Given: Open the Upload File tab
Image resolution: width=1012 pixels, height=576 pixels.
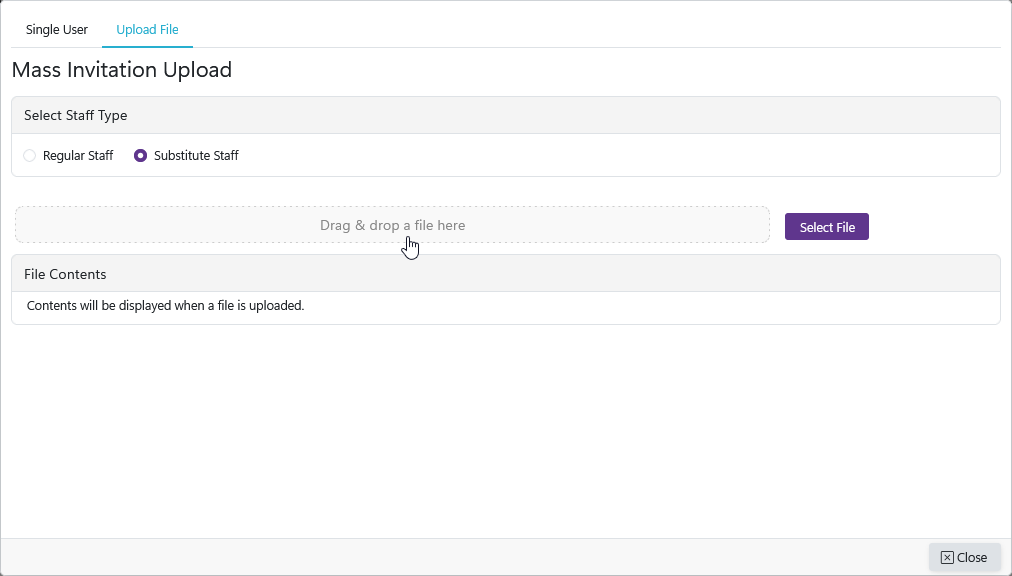Looking at the screenshot, I should click(x=147, y=29).
